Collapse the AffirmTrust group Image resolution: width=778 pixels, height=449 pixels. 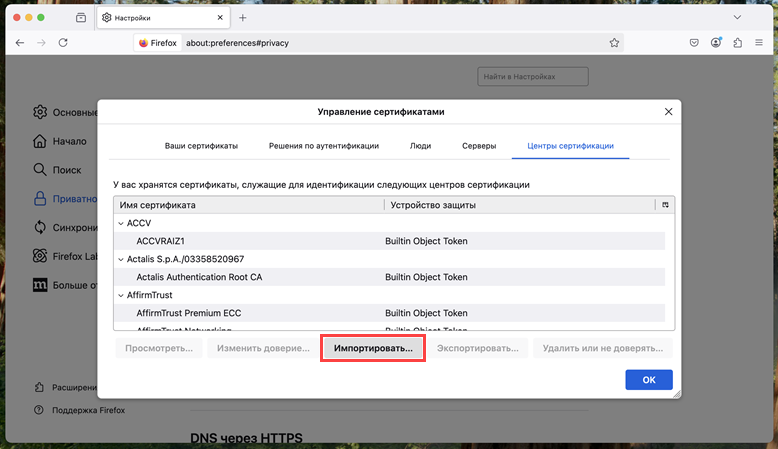point(121,295)
